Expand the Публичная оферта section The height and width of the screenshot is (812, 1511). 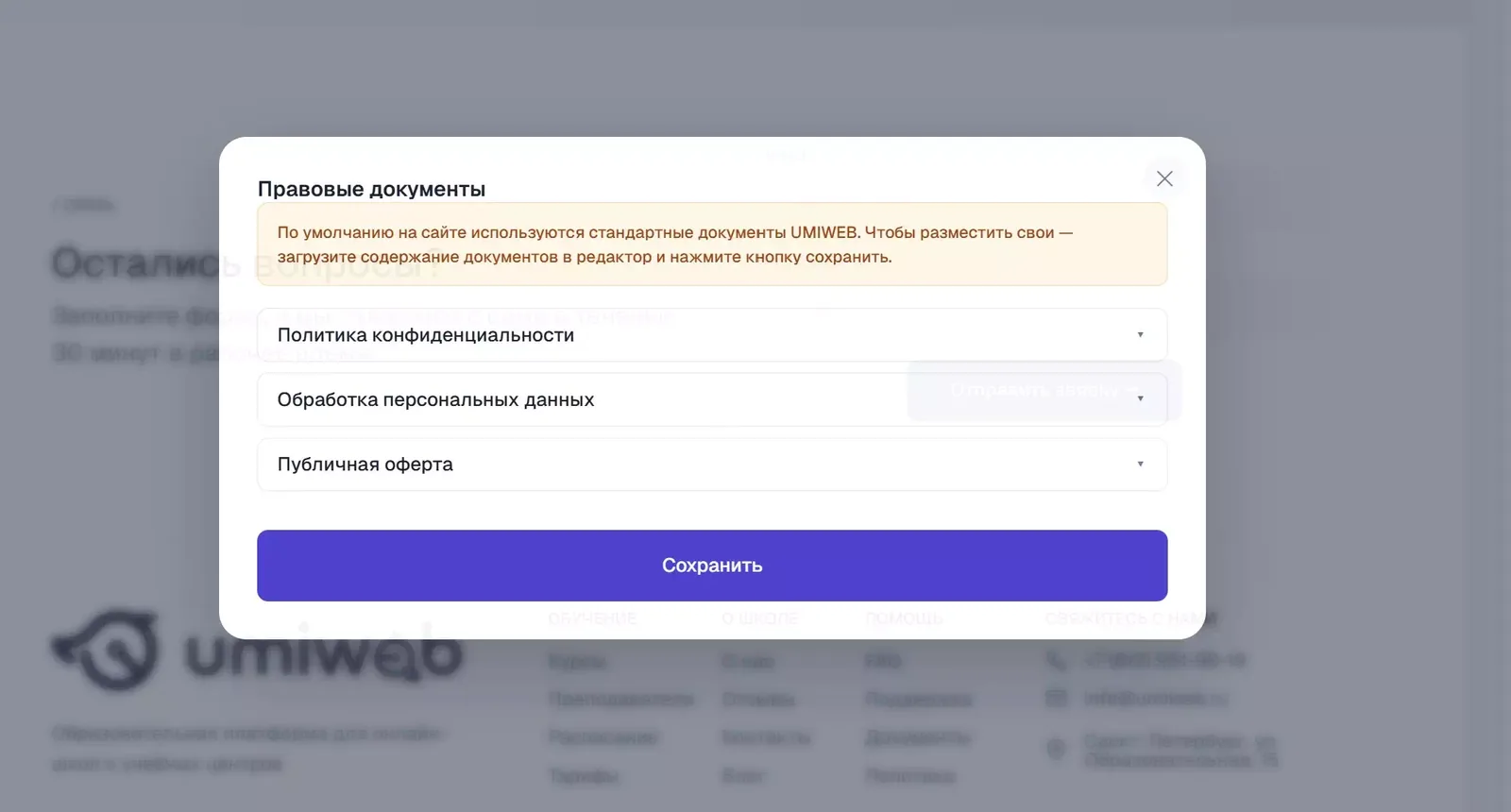712,465
